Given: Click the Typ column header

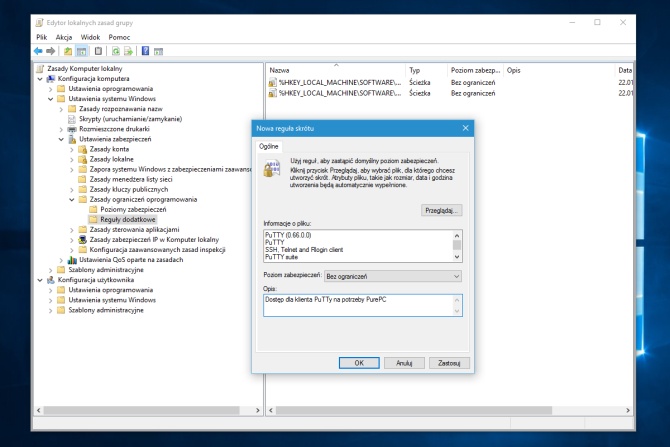Looking at the screenshot, I should 426,70.
